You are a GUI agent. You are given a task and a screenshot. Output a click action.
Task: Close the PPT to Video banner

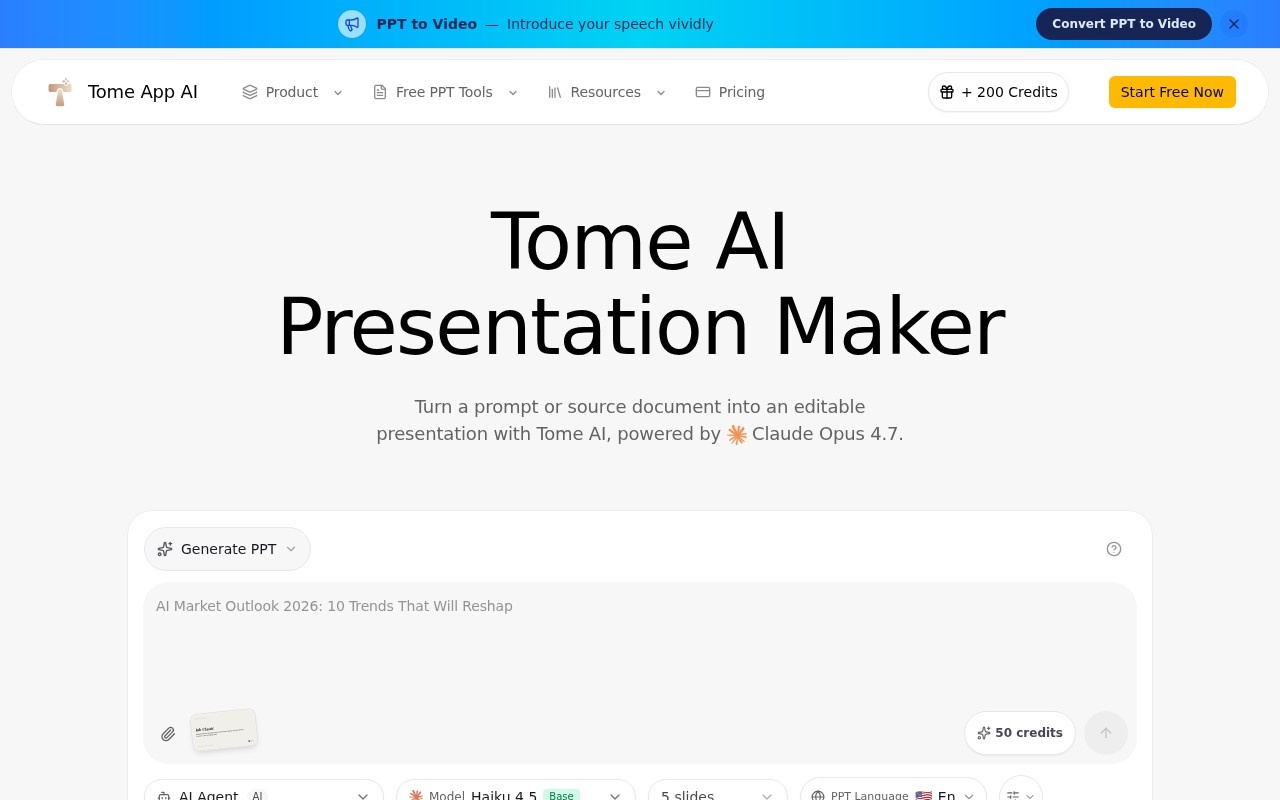1234,24
